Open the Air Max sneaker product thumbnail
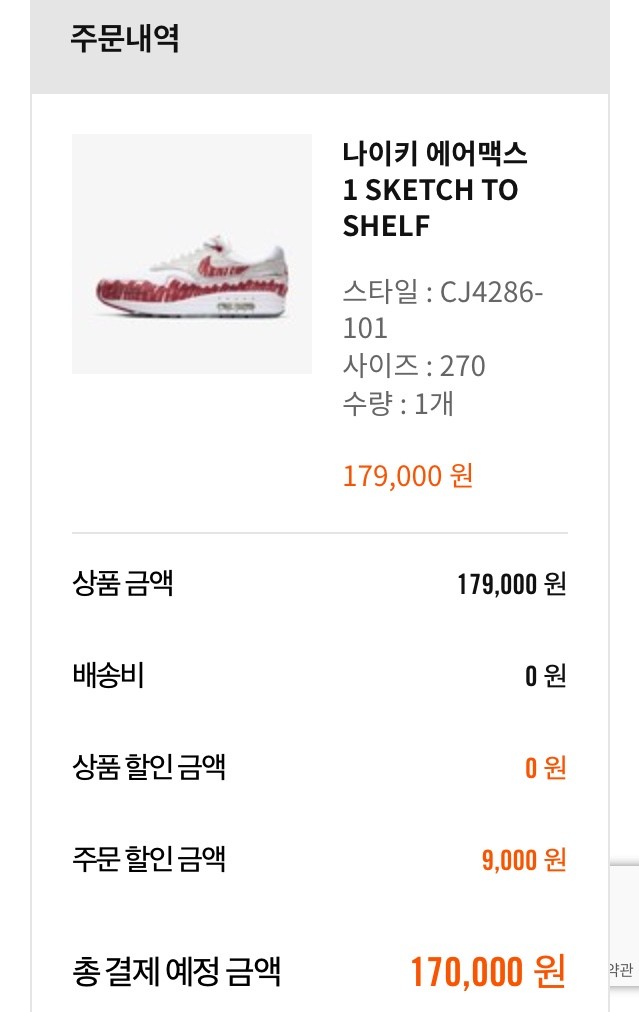 [191, 254]
